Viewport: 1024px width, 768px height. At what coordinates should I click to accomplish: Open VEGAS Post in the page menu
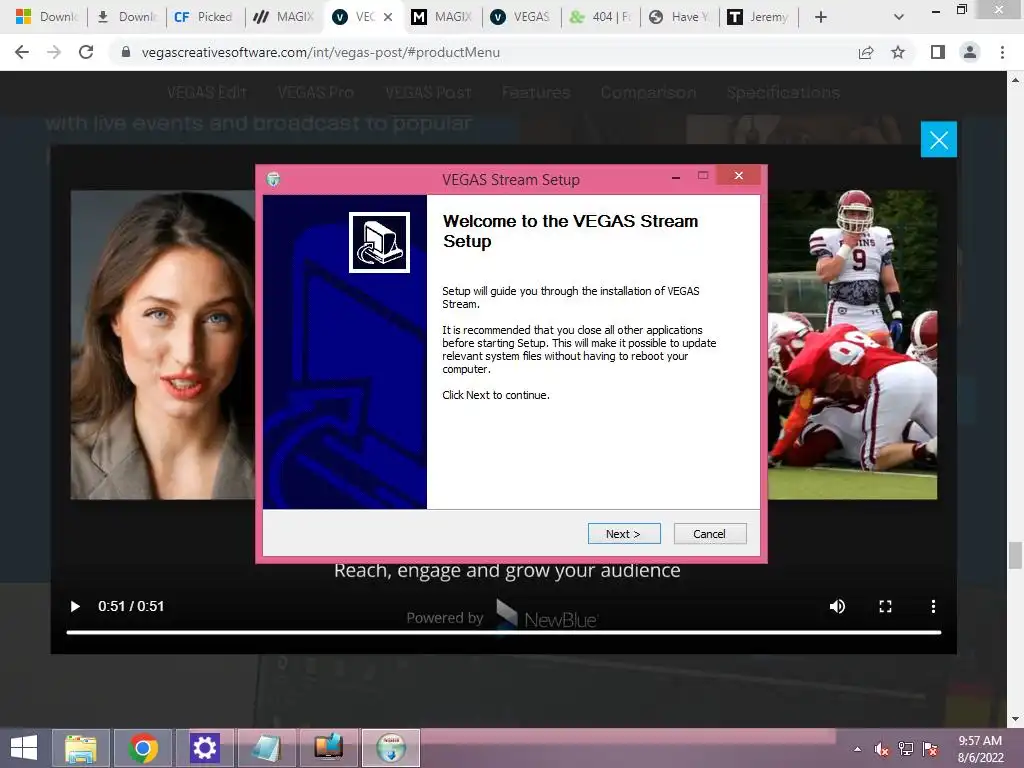[x=428, y=93]
